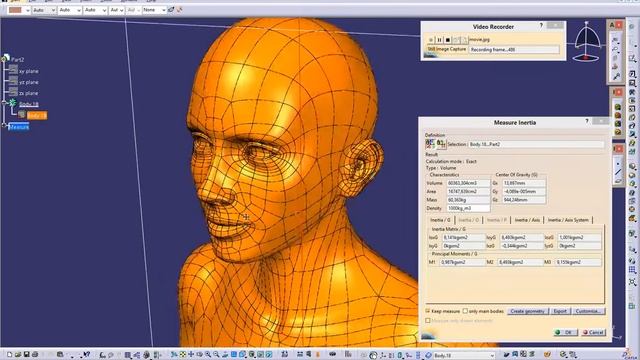Select the Point tool in right toolbar
Image resolution: width=640 pixels, height=360 pixels.
click(618, 164)
